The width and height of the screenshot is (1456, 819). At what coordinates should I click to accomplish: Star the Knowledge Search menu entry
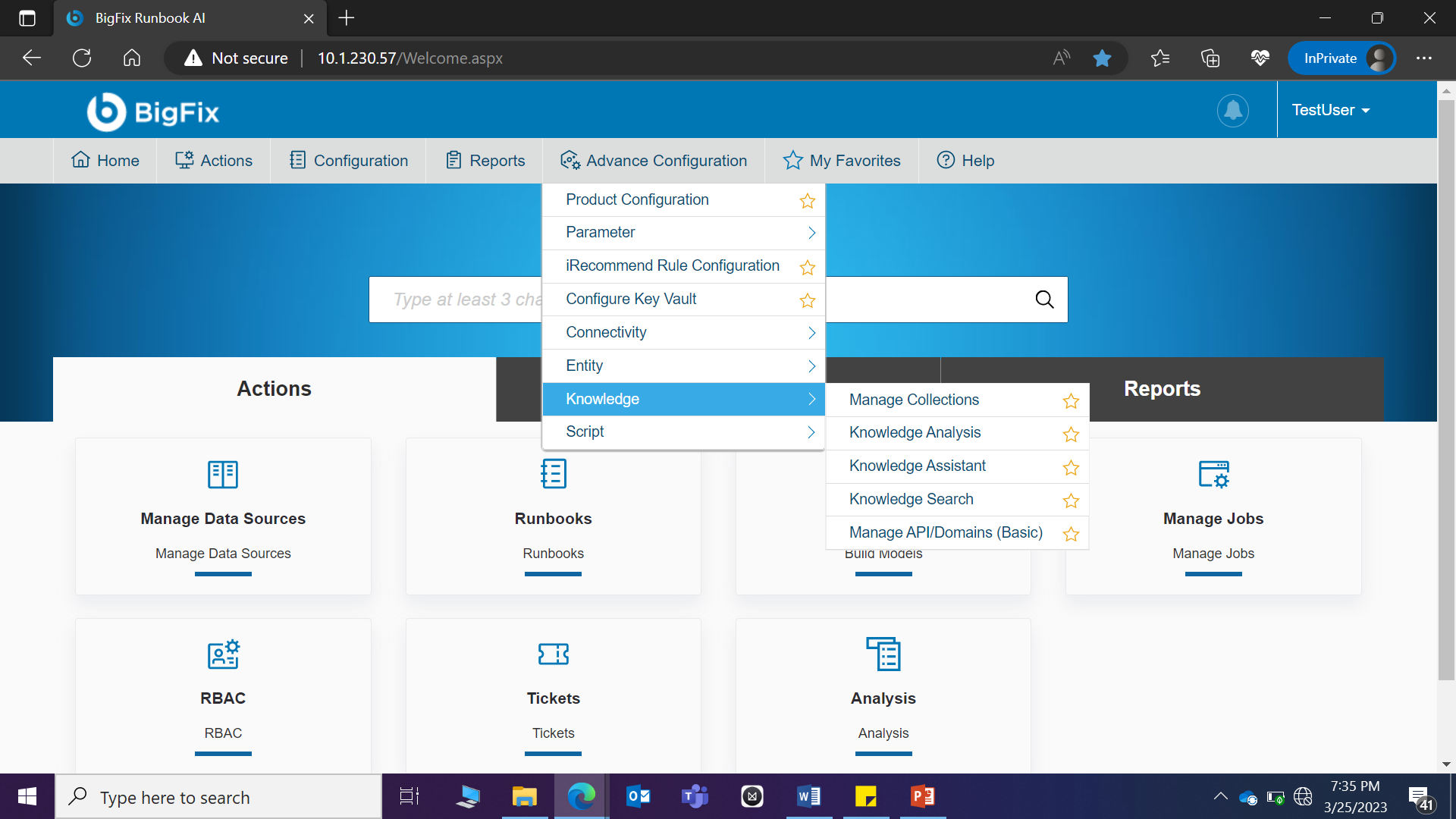[1070, 500]
